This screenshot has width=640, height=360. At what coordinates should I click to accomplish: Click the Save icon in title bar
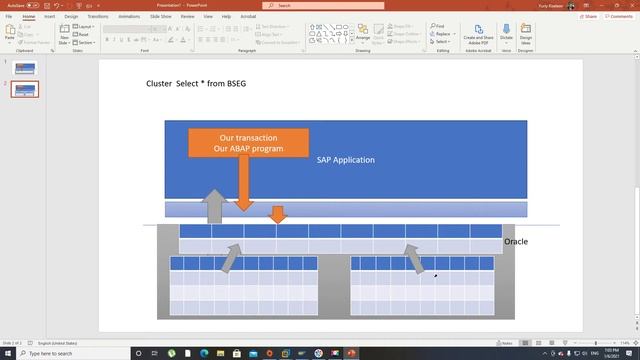[47, 5]
